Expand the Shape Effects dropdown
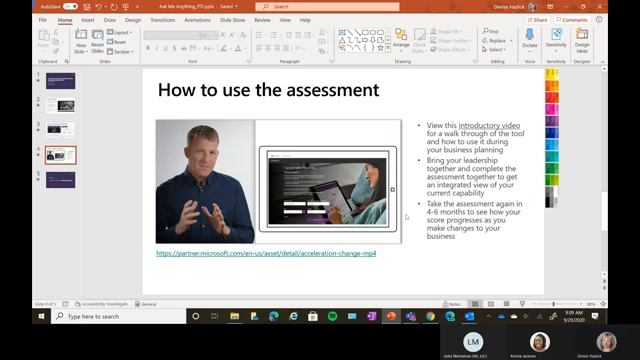640x360 pixels. point(451,49)
